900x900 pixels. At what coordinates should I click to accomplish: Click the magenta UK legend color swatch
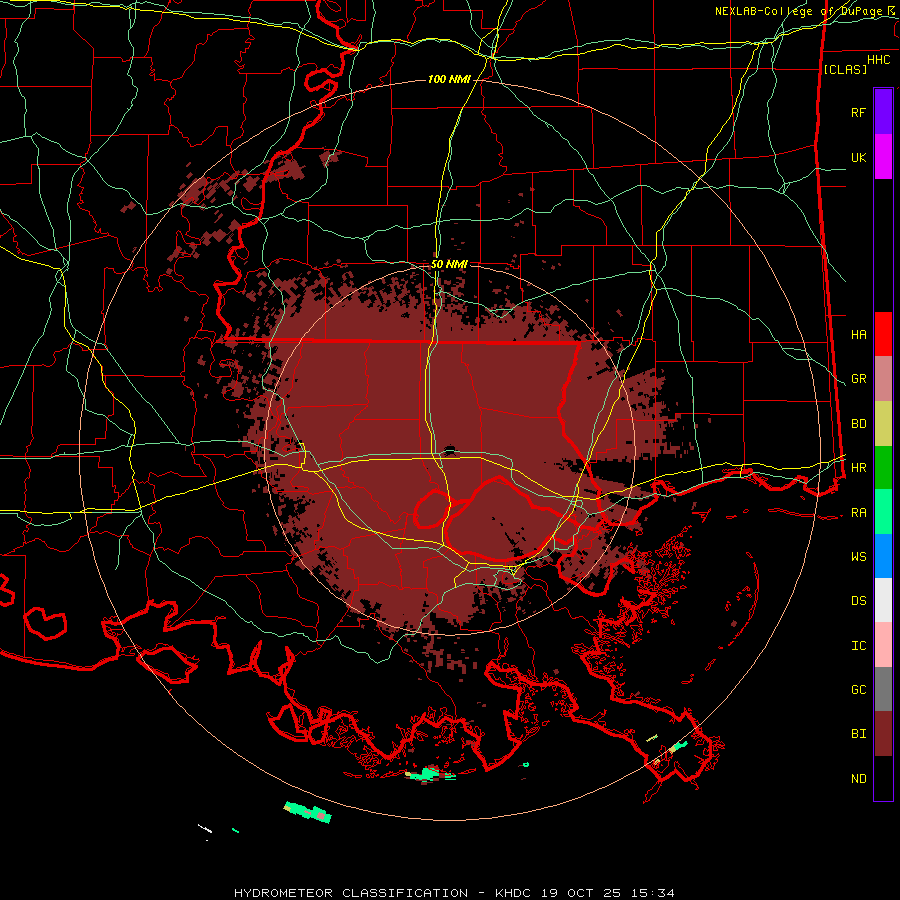883,157
